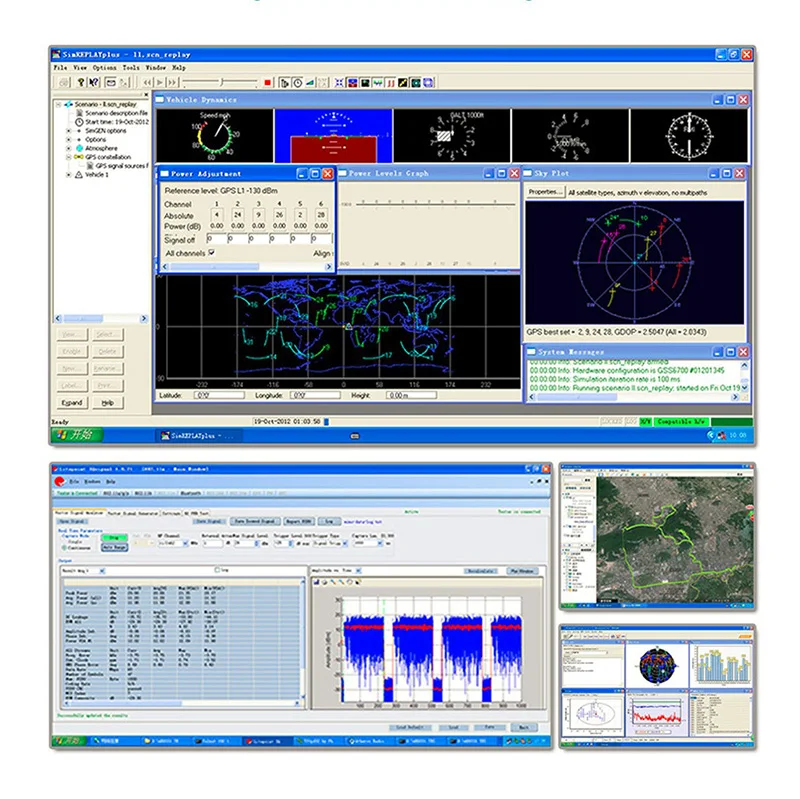Image resolution: width=800 pixels, height=799 pixels.
Task: Click the red stop button in the toolbar
Action: click(267, 82)
